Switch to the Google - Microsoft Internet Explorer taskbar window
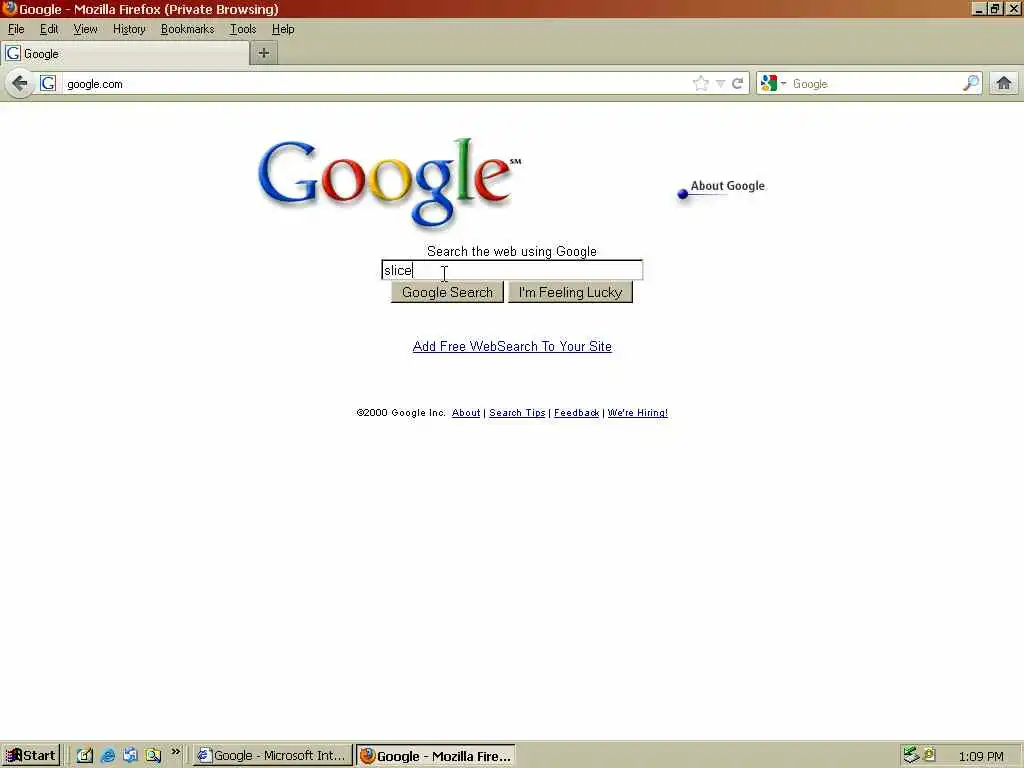Image resolution: width=1024 pixels, height=768 pixels. (x=272, y=756)
